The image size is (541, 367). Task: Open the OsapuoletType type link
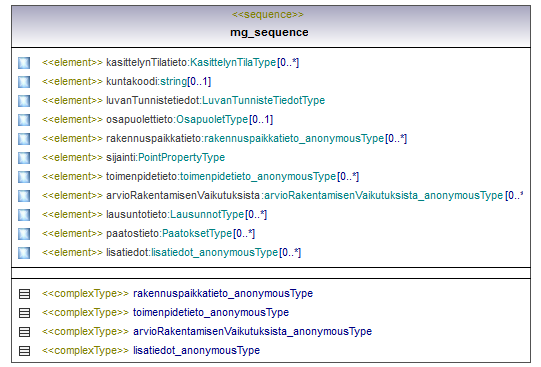coord(212,120)
